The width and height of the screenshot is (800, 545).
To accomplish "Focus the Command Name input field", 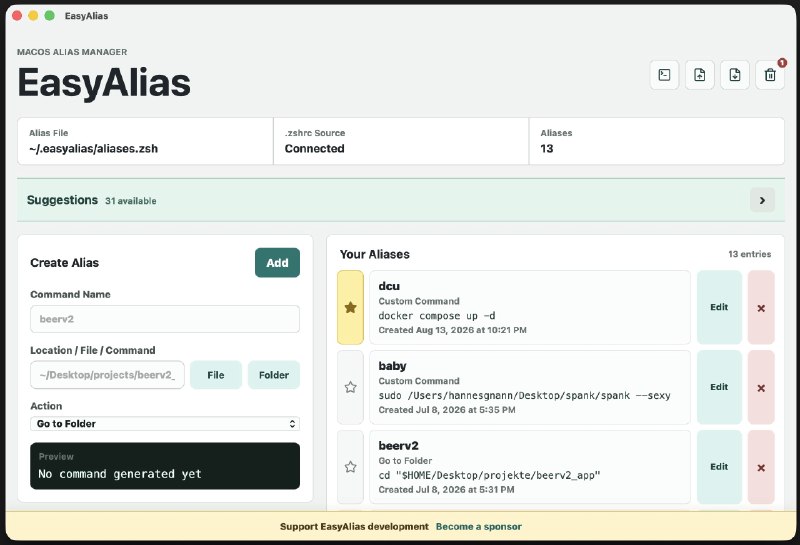I will point(165,319).
